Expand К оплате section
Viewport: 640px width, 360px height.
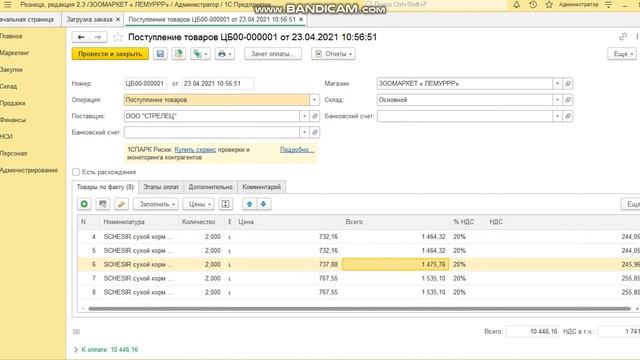[76, 350]
